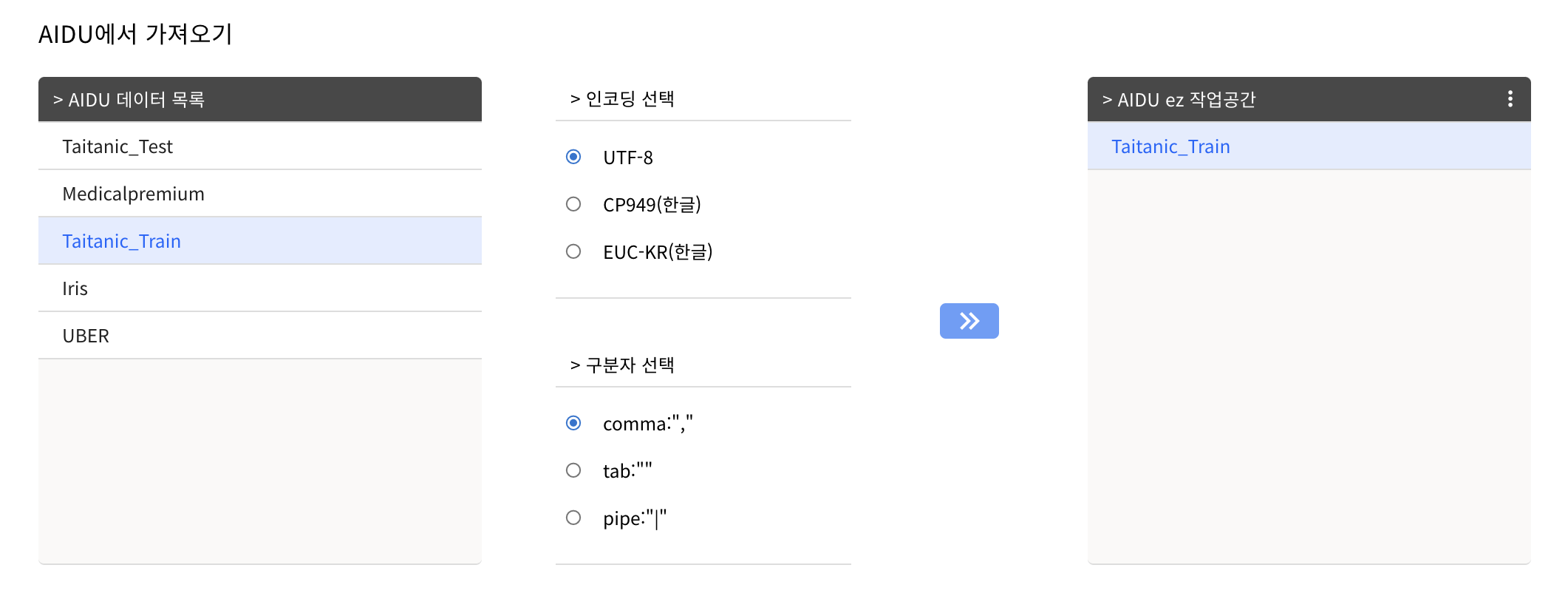Click the 인코딩 선택 section header

tap(703, 99)
